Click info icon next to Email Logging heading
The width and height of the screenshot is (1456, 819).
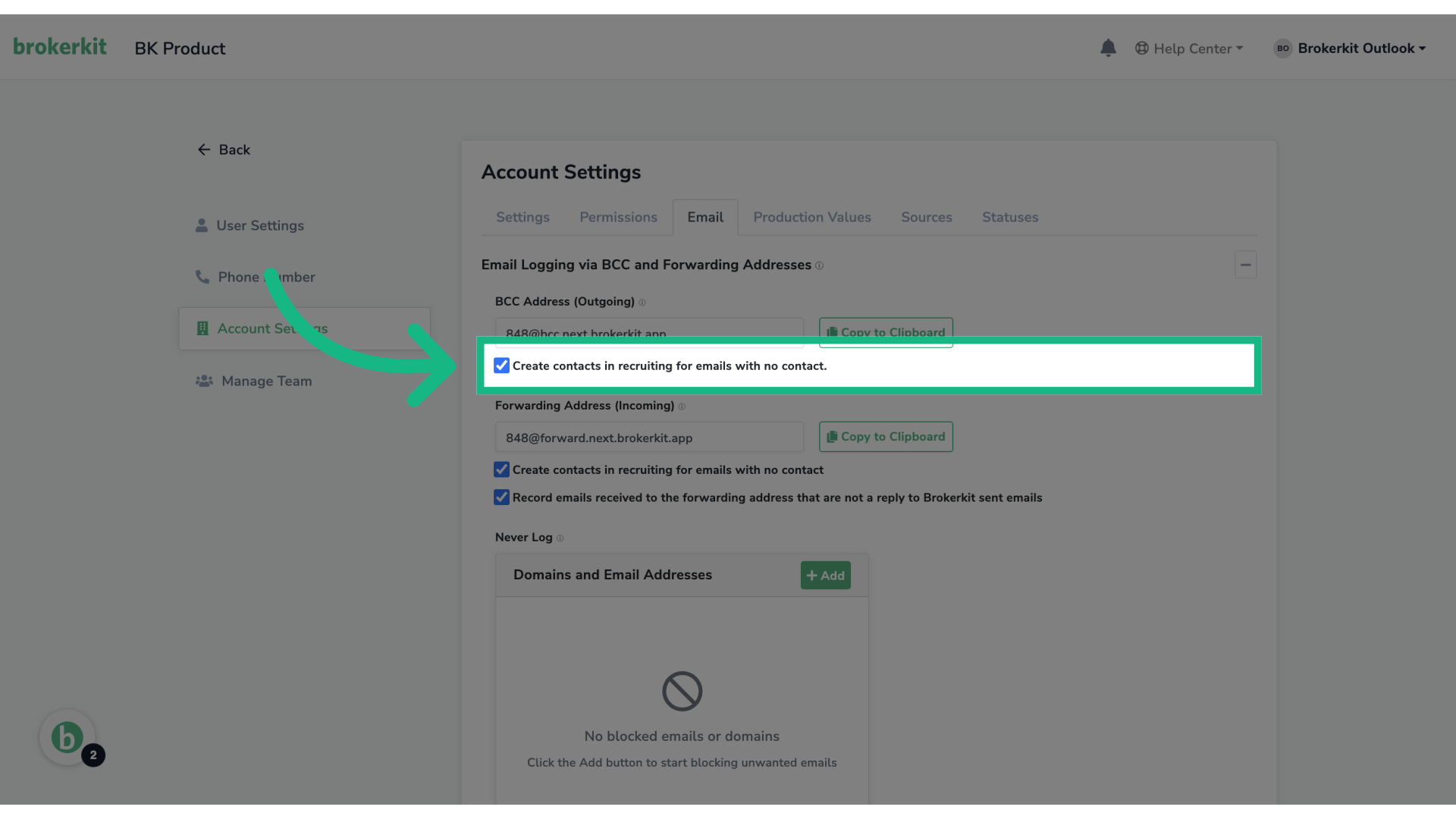coord(819,265)
